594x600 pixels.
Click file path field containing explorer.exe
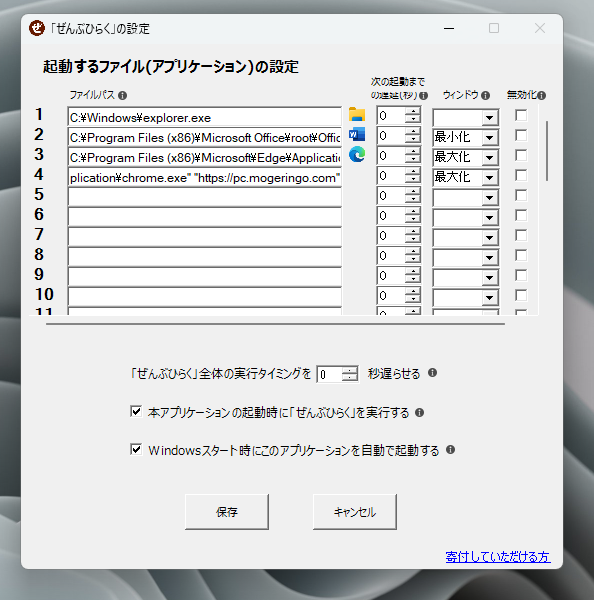coord(204,117)
